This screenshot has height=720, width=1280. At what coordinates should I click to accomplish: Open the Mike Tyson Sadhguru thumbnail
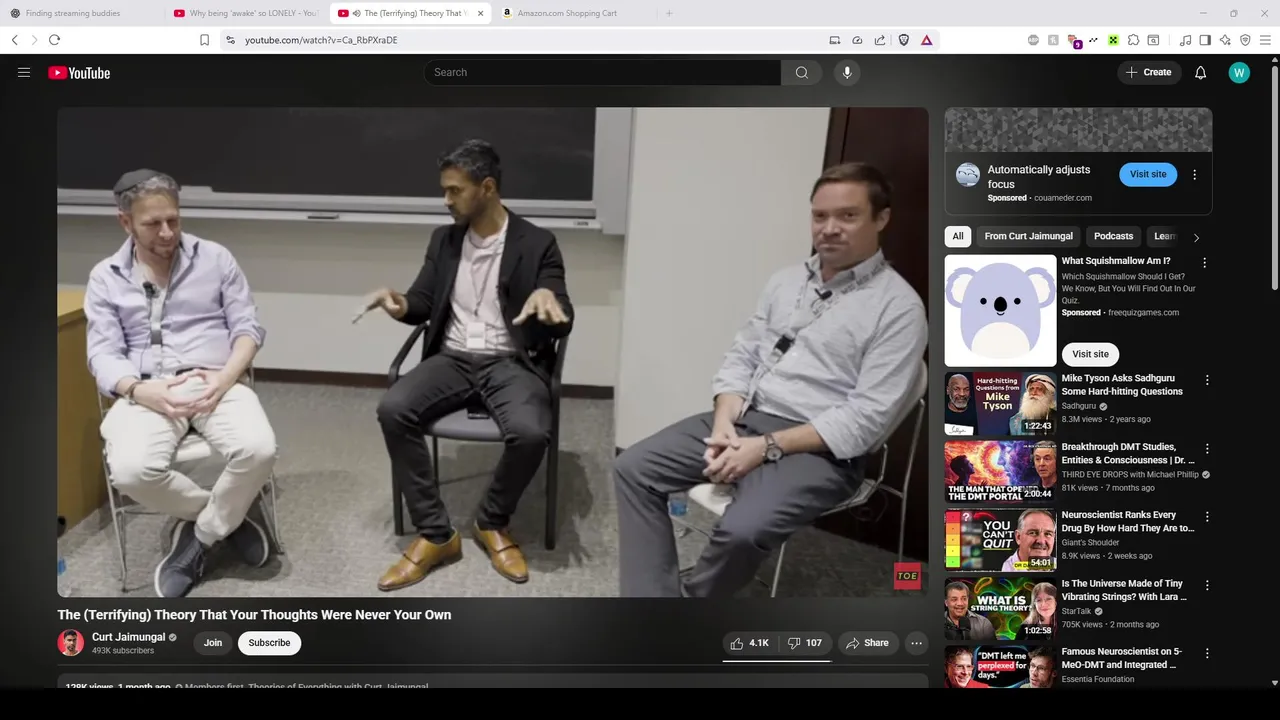(1000, 403)
